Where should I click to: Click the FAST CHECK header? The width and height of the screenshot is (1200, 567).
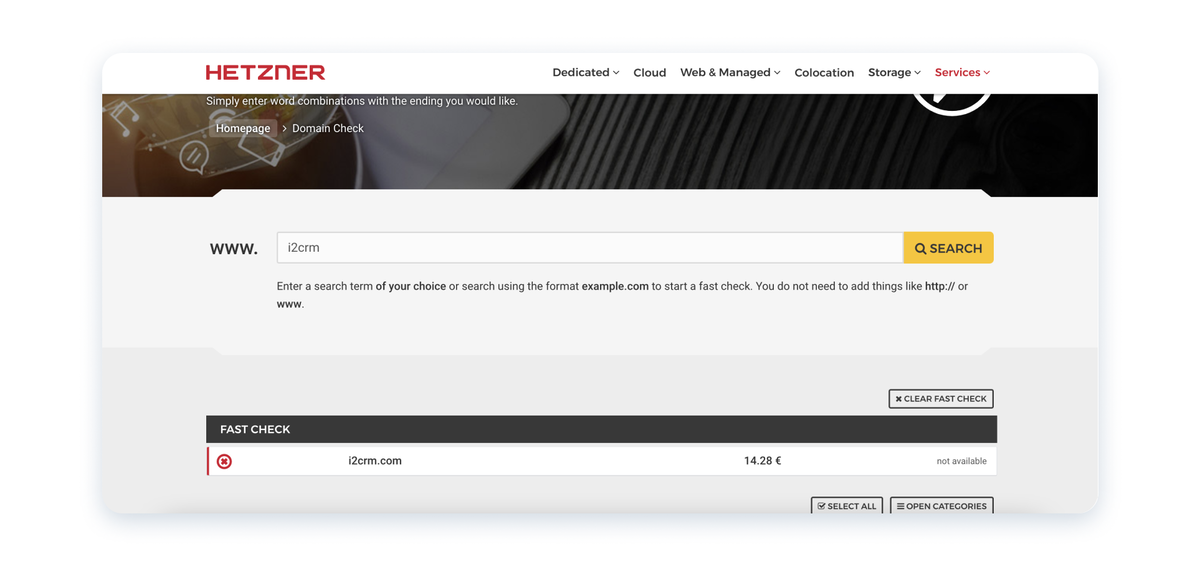(x=601, y=429)
